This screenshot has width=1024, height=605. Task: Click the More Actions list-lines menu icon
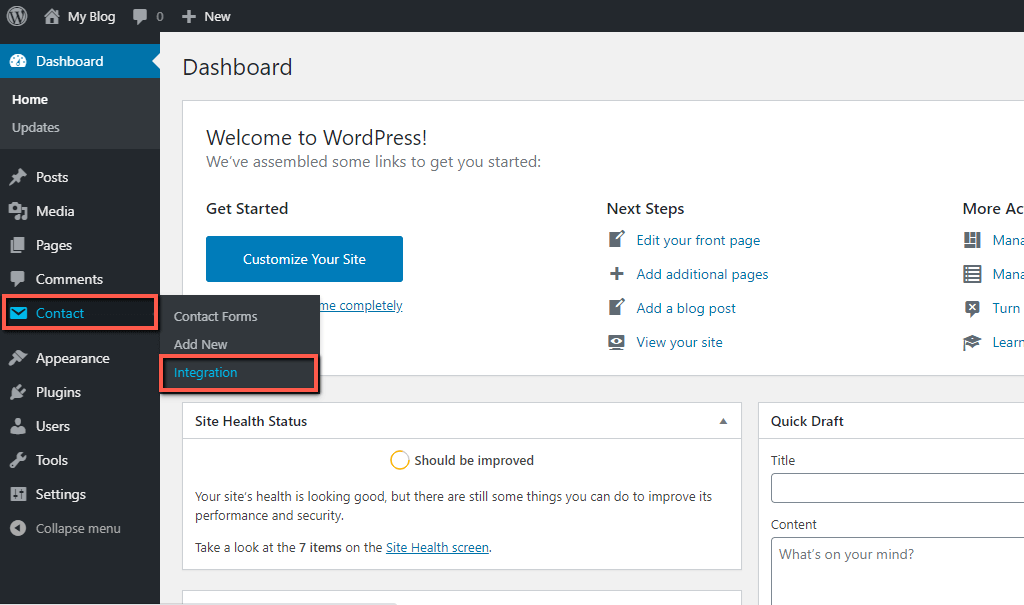click(x=972, y=274)
